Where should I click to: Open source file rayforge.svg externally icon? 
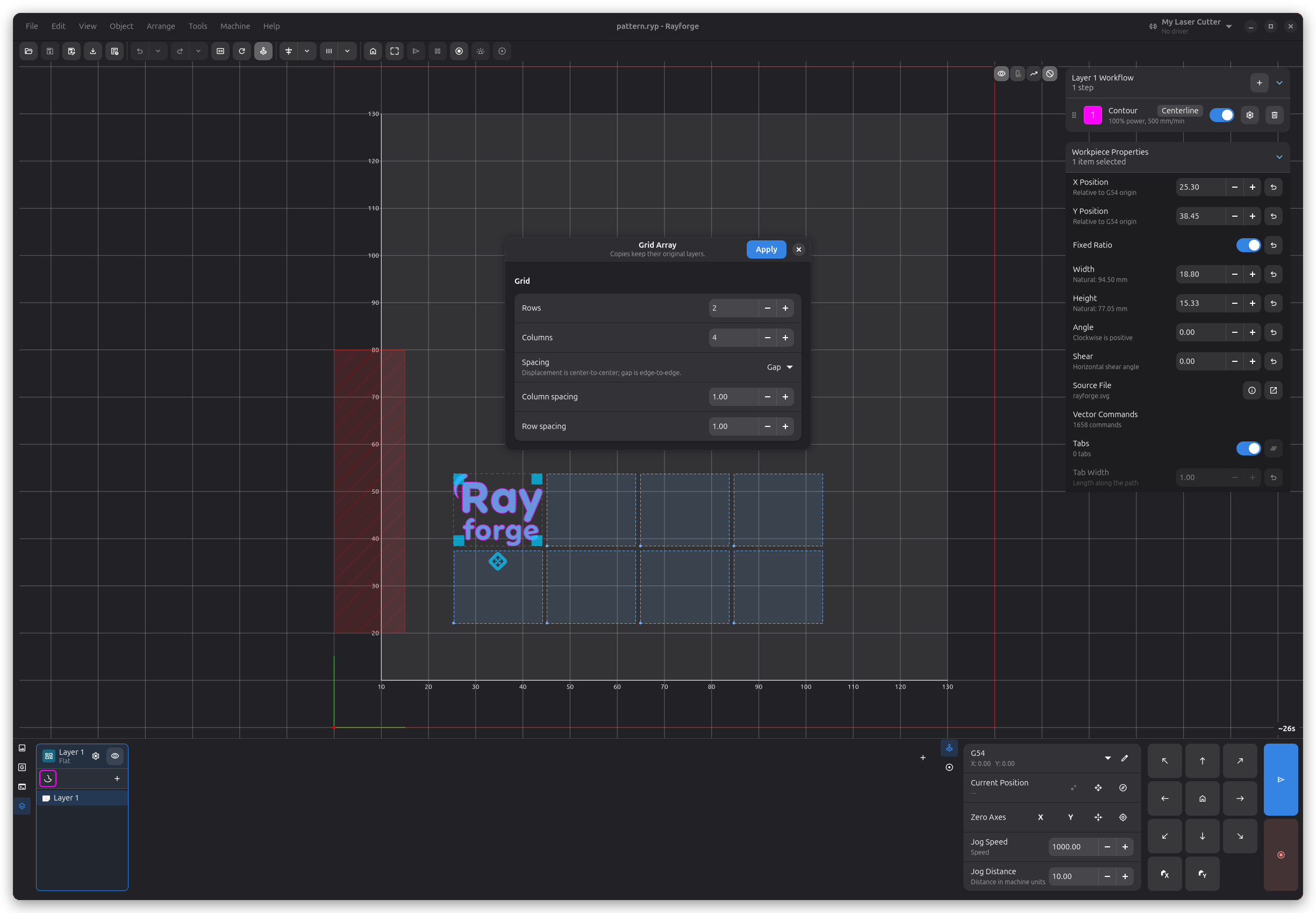click(1273, 390)
